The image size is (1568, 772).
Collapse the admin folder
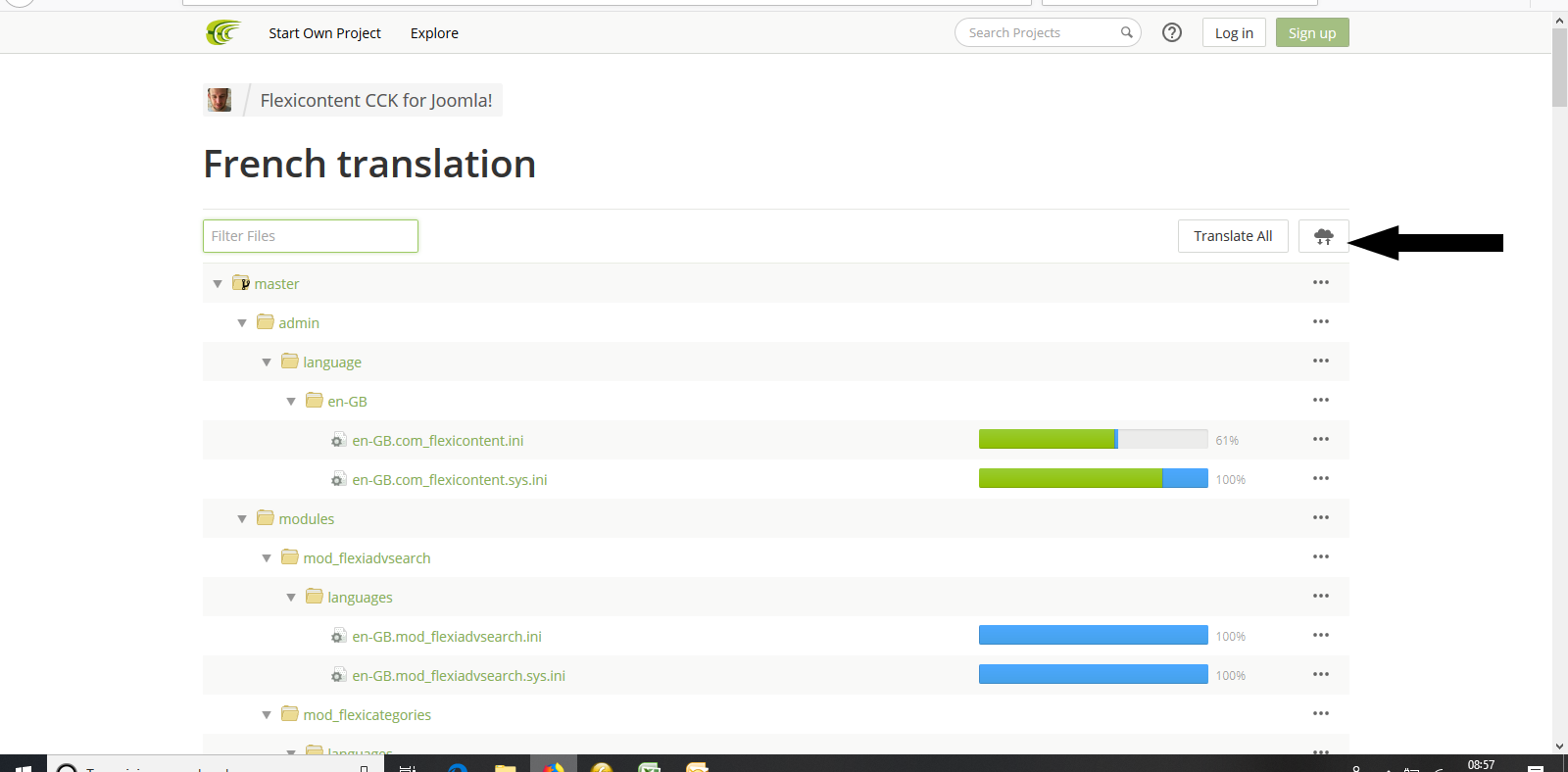242,323
